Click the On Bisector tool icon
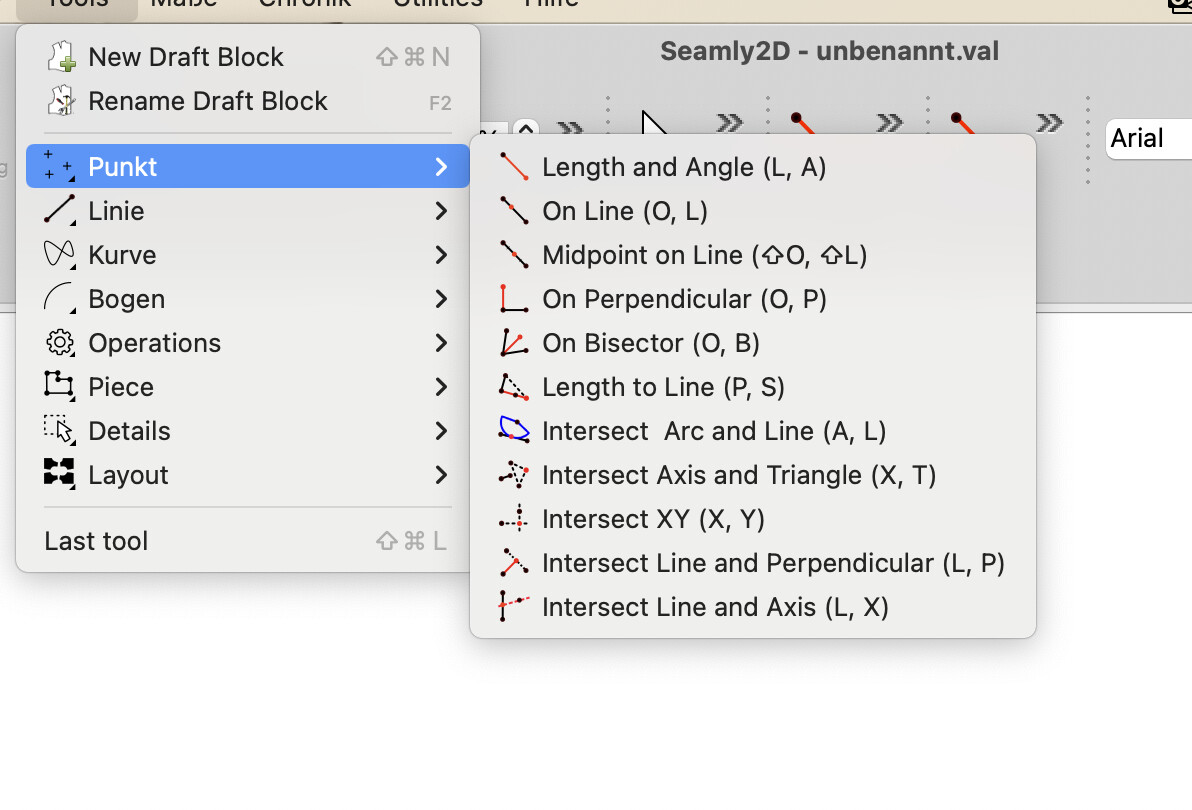1192x810 pixels. 514,343
